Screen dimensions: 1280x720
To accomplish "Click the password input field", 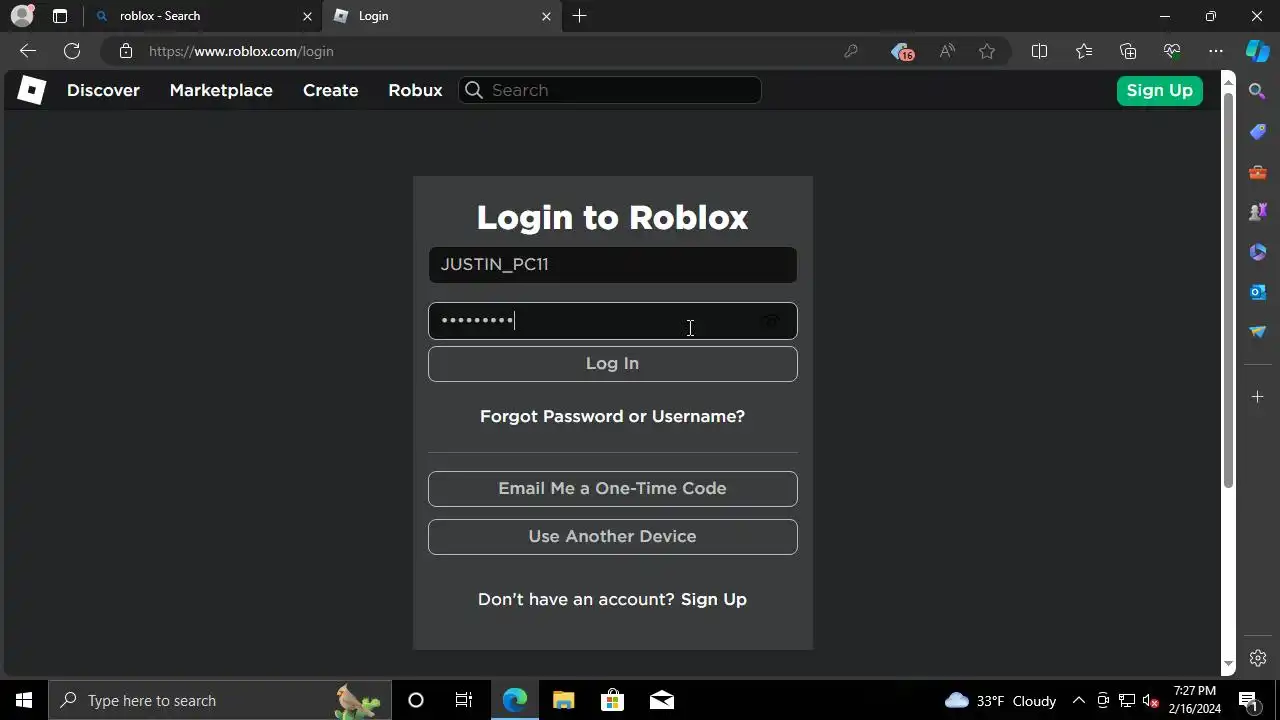I will (x=612, y=321).
